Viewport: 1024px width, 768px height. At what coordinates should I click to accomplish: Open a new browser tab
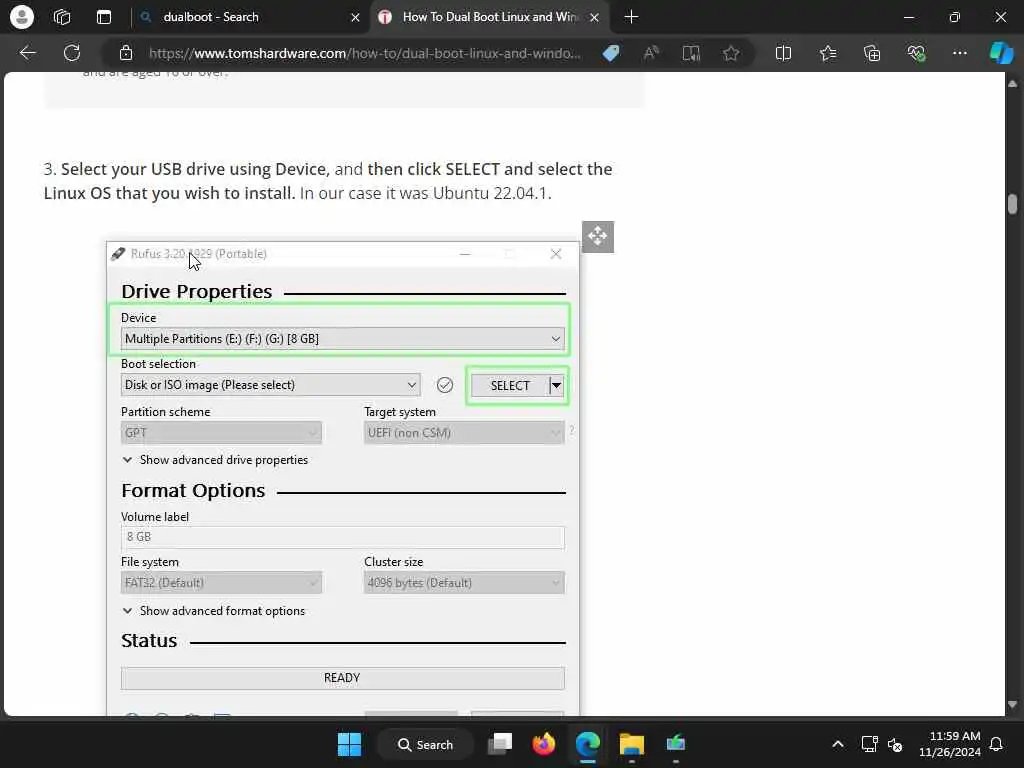pos(631,17)
